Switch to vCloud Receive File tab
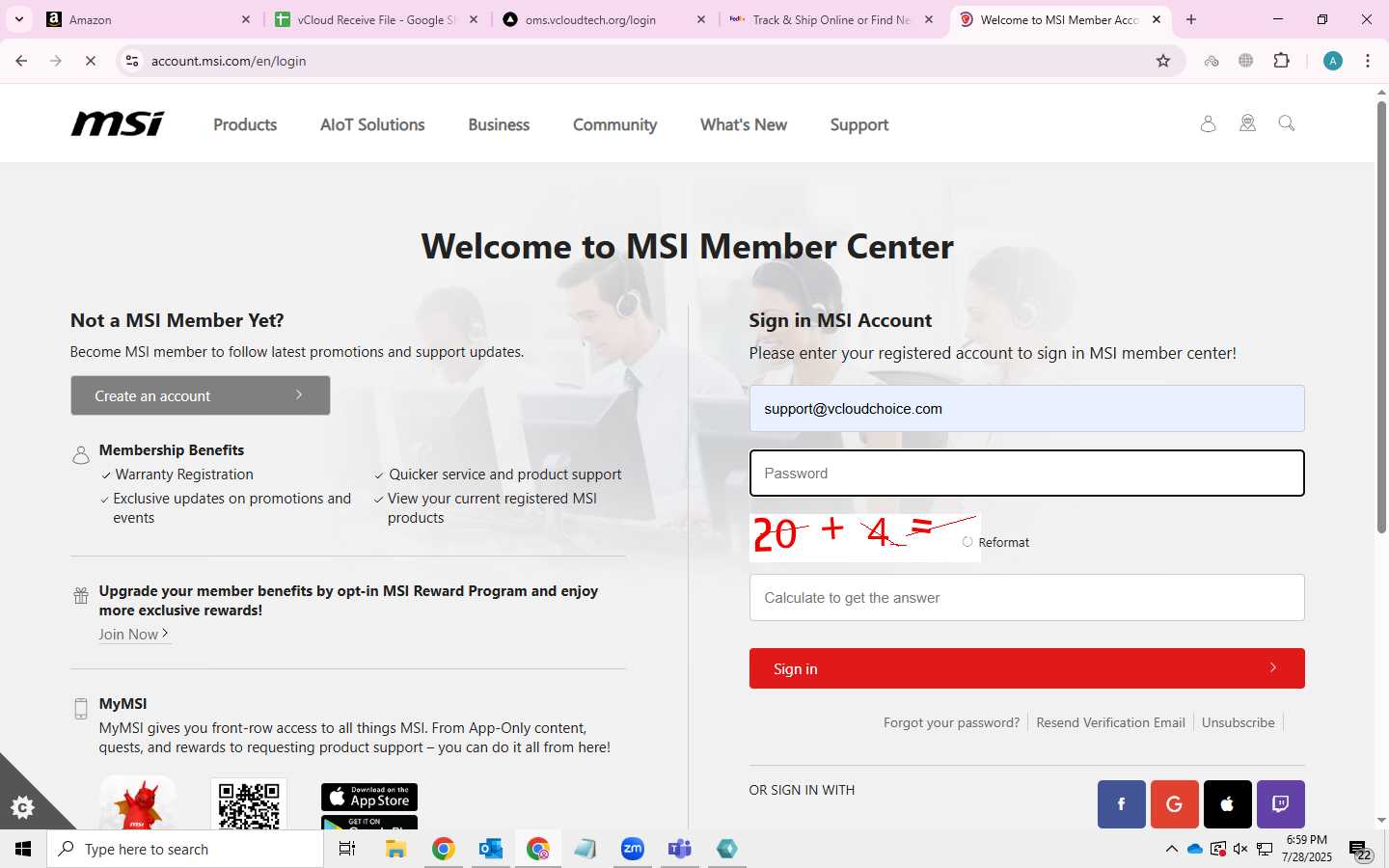 click(376, 19)
